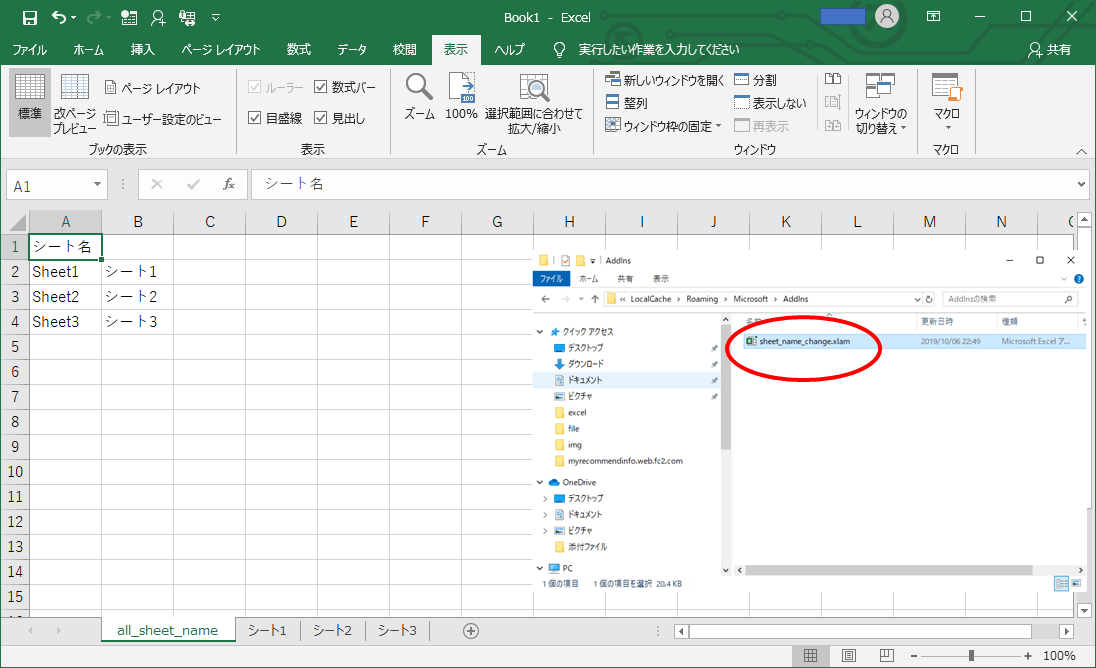This screenshot has height=668, width=1096.
Task: Uncheck the 目盛線 gridlines checkbox
Action: (255, 118)
